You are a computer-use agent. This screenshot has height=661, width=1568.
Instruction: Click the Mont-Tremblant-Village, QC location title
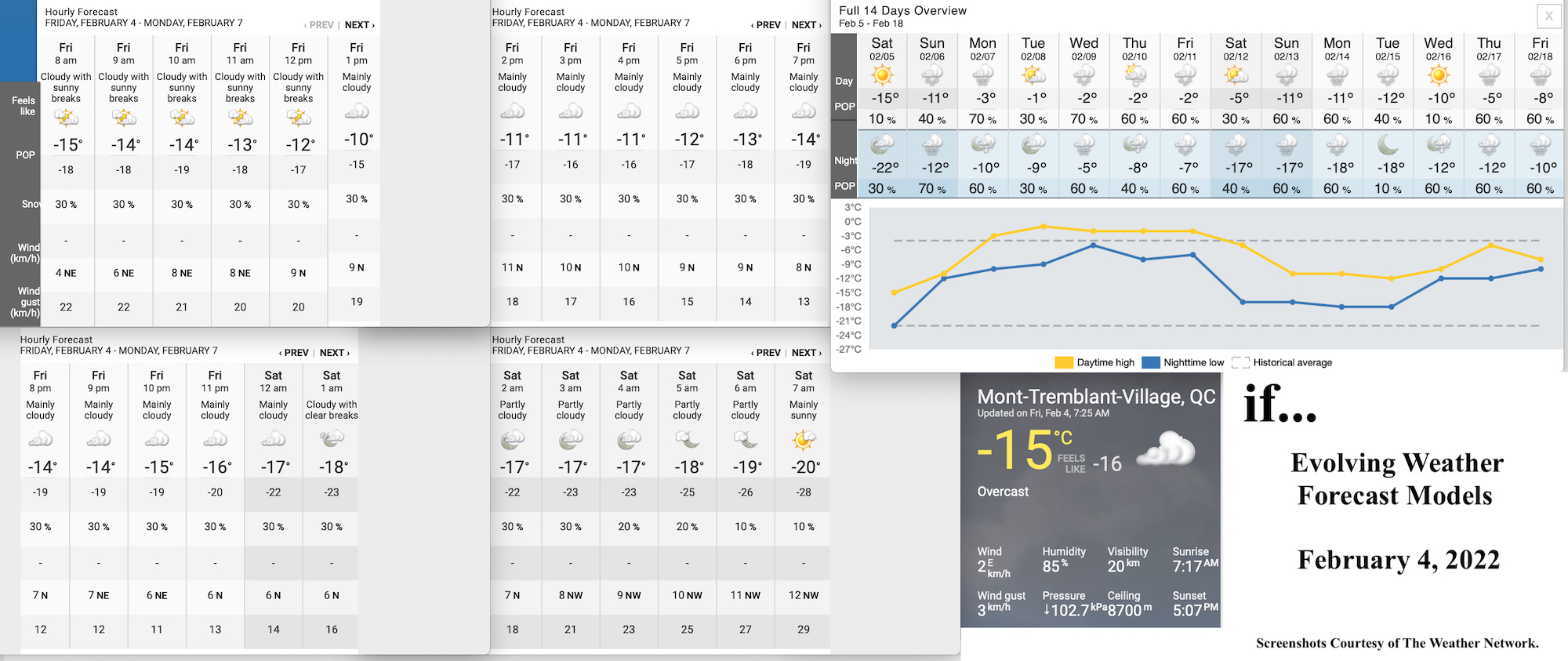click(x=1096, y=396)
